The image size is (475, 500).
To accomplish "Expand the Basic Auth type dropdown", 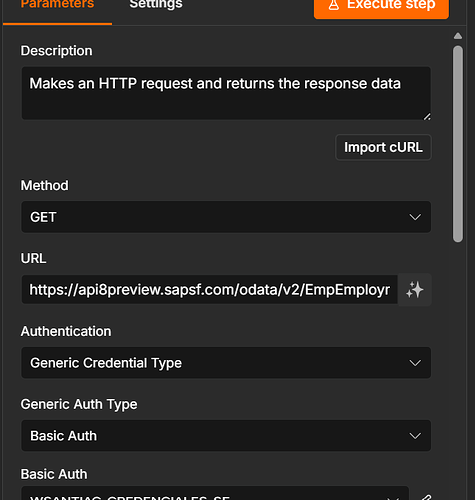I will (x=226, y=436).
